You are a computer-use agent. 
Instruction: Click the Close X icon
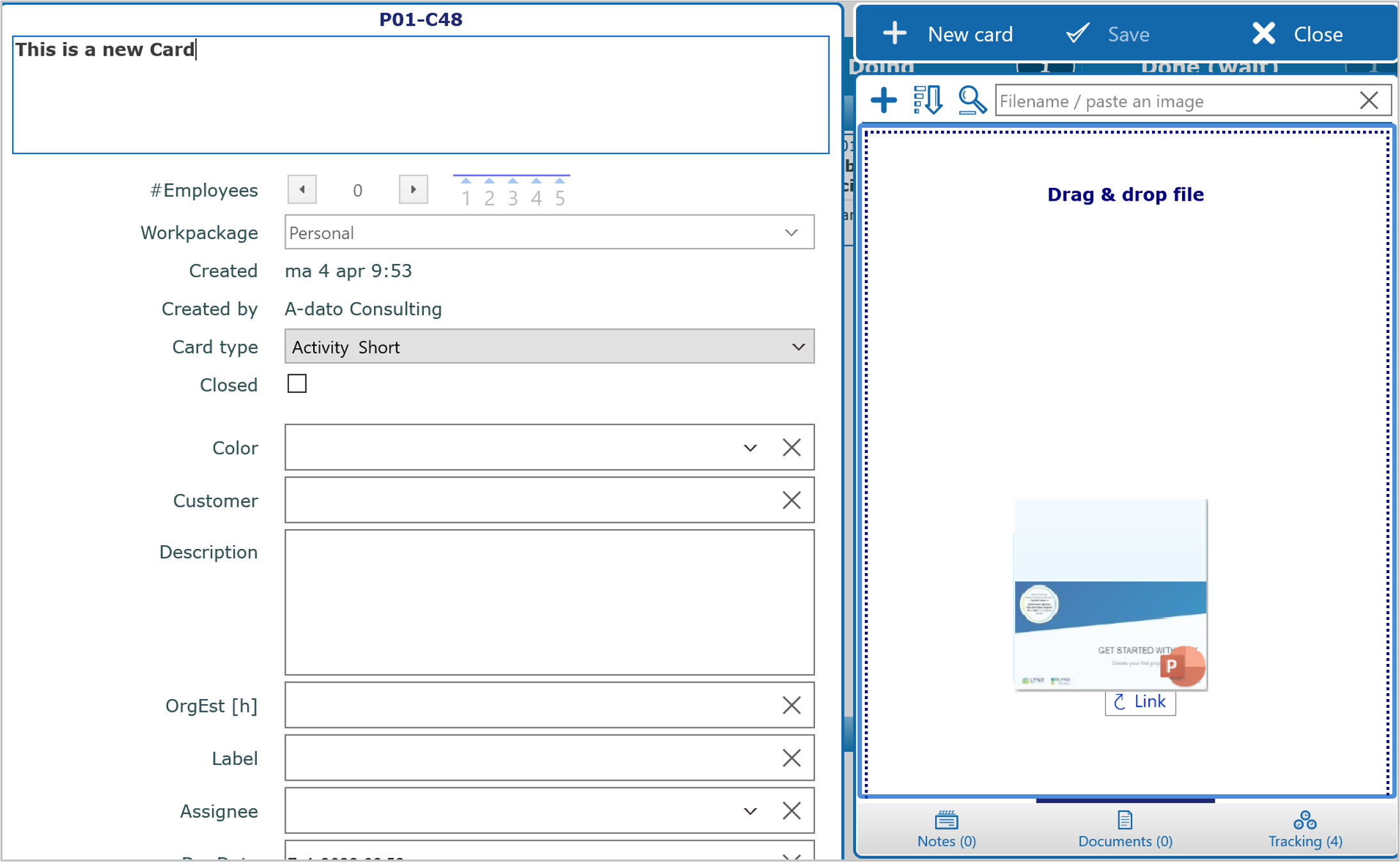(x=1264, y=33)
